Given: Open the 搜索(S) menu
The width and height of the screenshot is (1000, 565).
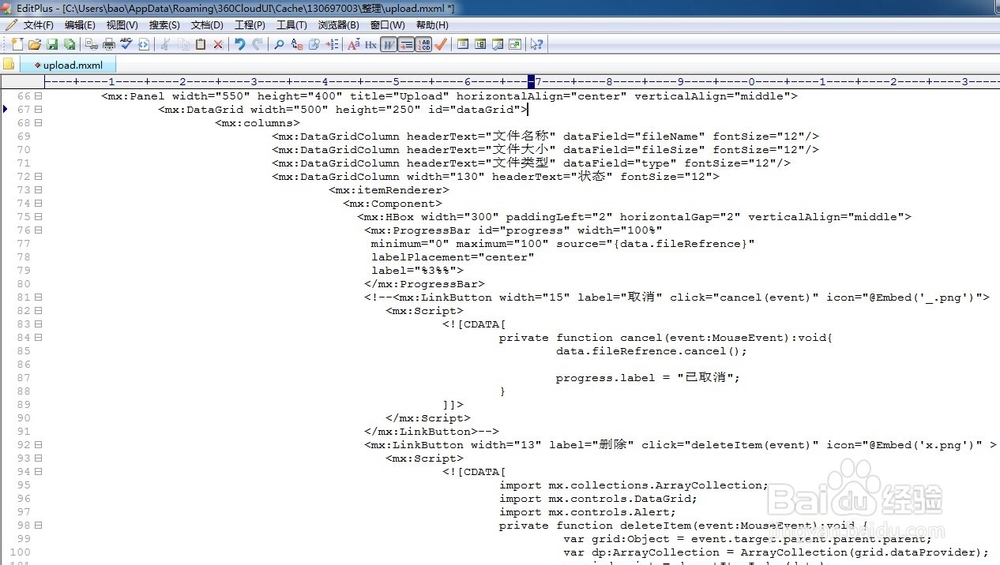Looking at the screenshot, I should click(x=164, y=25).
